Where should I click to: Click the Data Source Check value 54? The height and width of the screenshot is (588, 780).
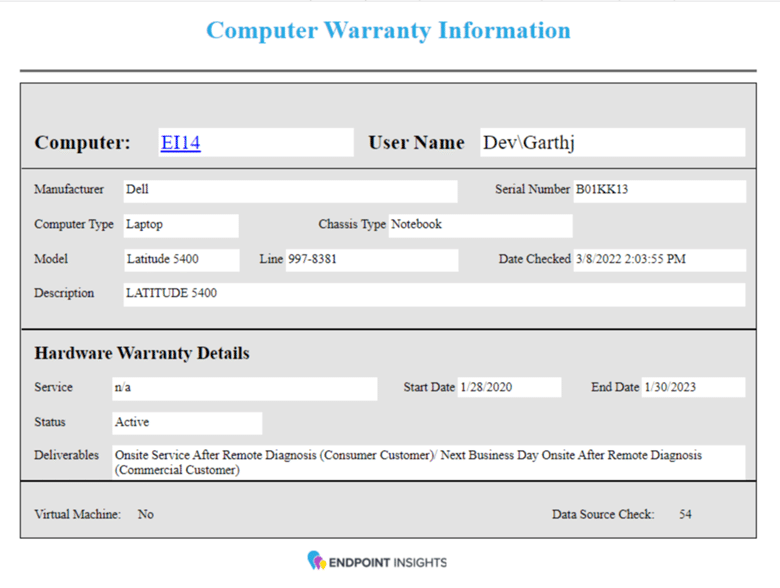click(684, 514)
